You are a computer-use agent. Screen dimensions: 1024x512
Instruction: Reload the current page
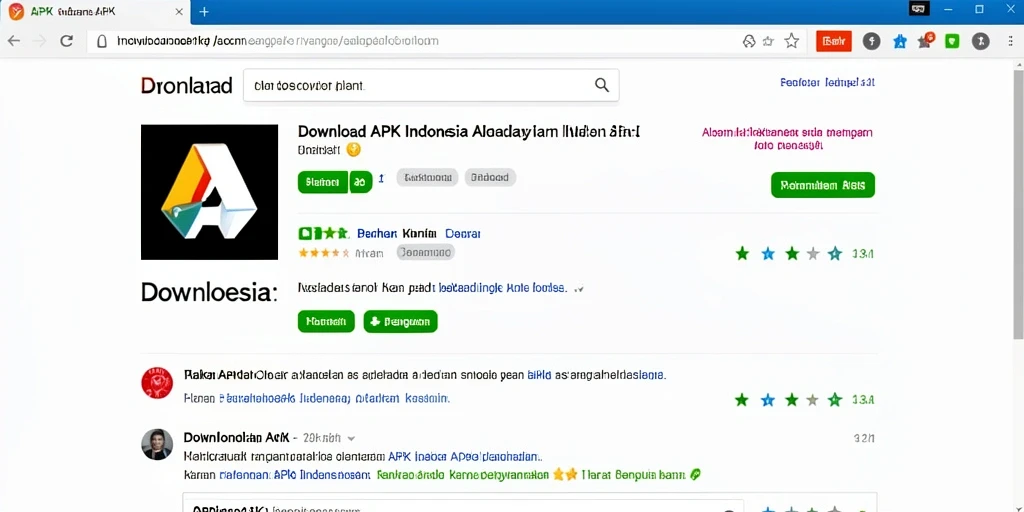click(x=66, y=41)
